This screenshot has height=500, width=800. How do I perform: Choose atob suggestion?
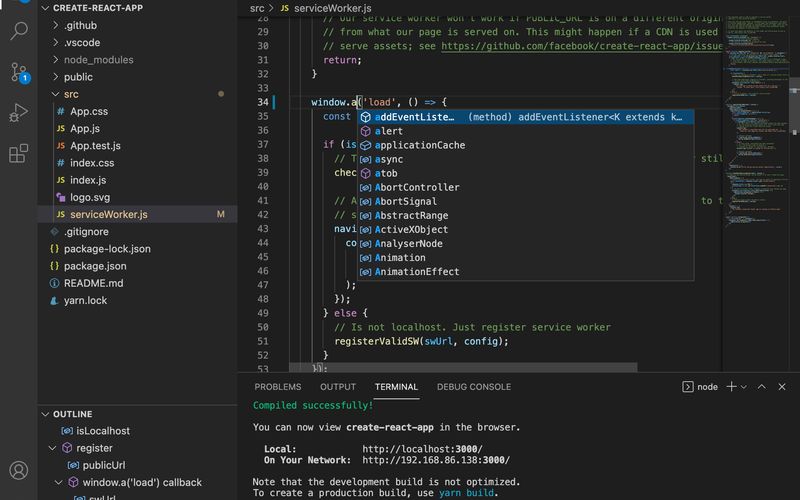(526, 173)
